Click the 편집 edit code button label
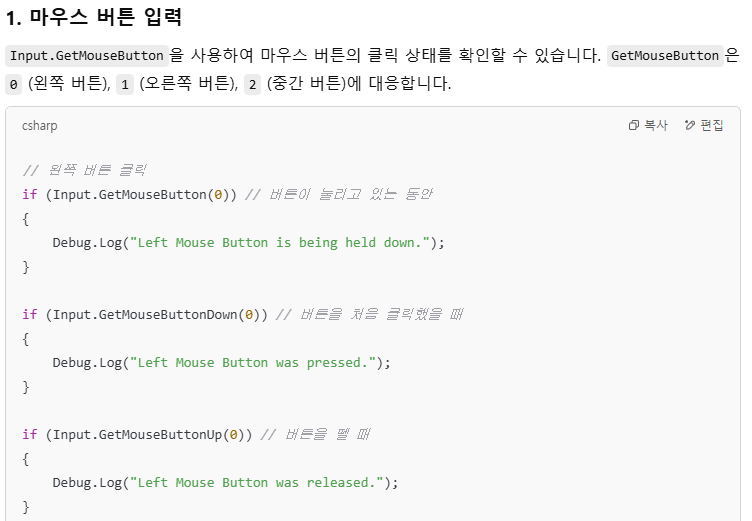This screenshot has height=521, width=752. point(712,125)
